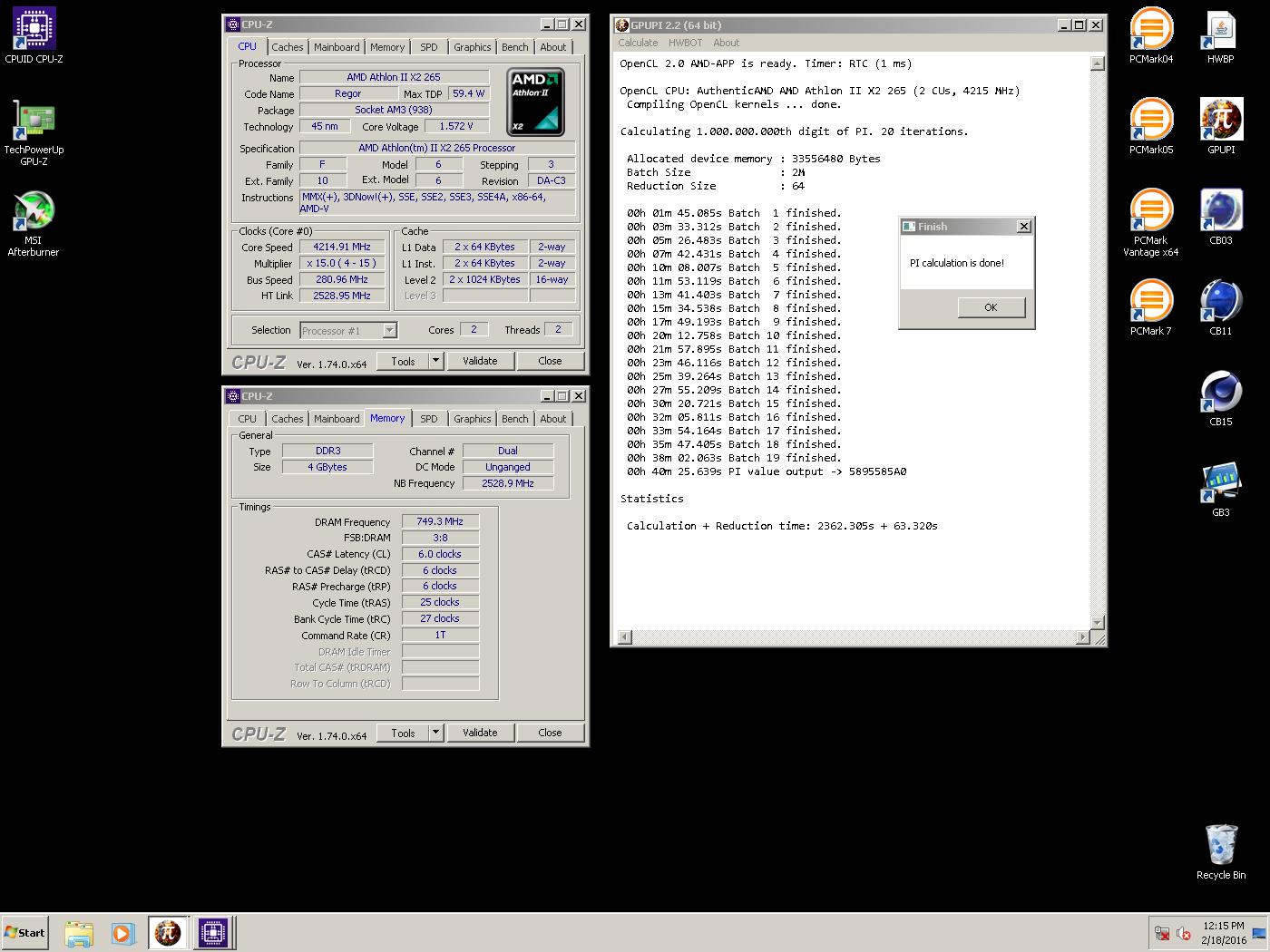Open media player taskbar icon
The width and height of the screenshot is (1270, 952).
122,933
